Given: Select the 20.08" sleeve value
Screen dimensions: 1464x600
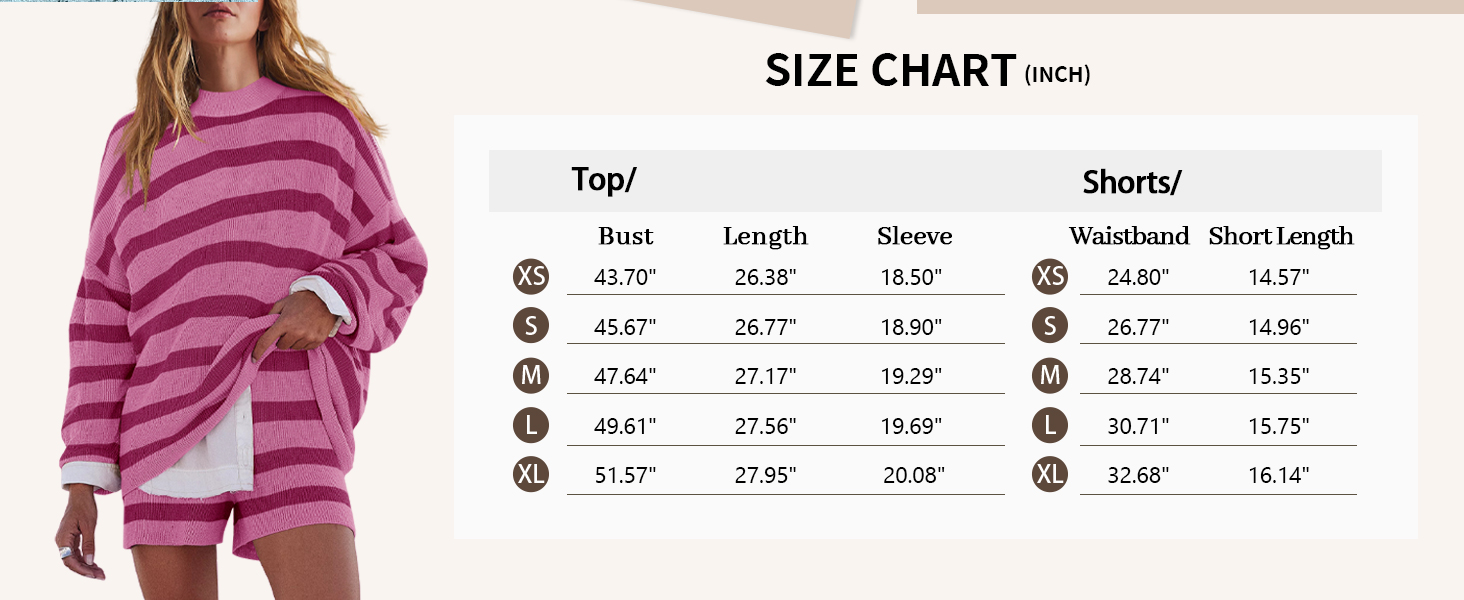Looking at the screenshot, I should 913,476.
